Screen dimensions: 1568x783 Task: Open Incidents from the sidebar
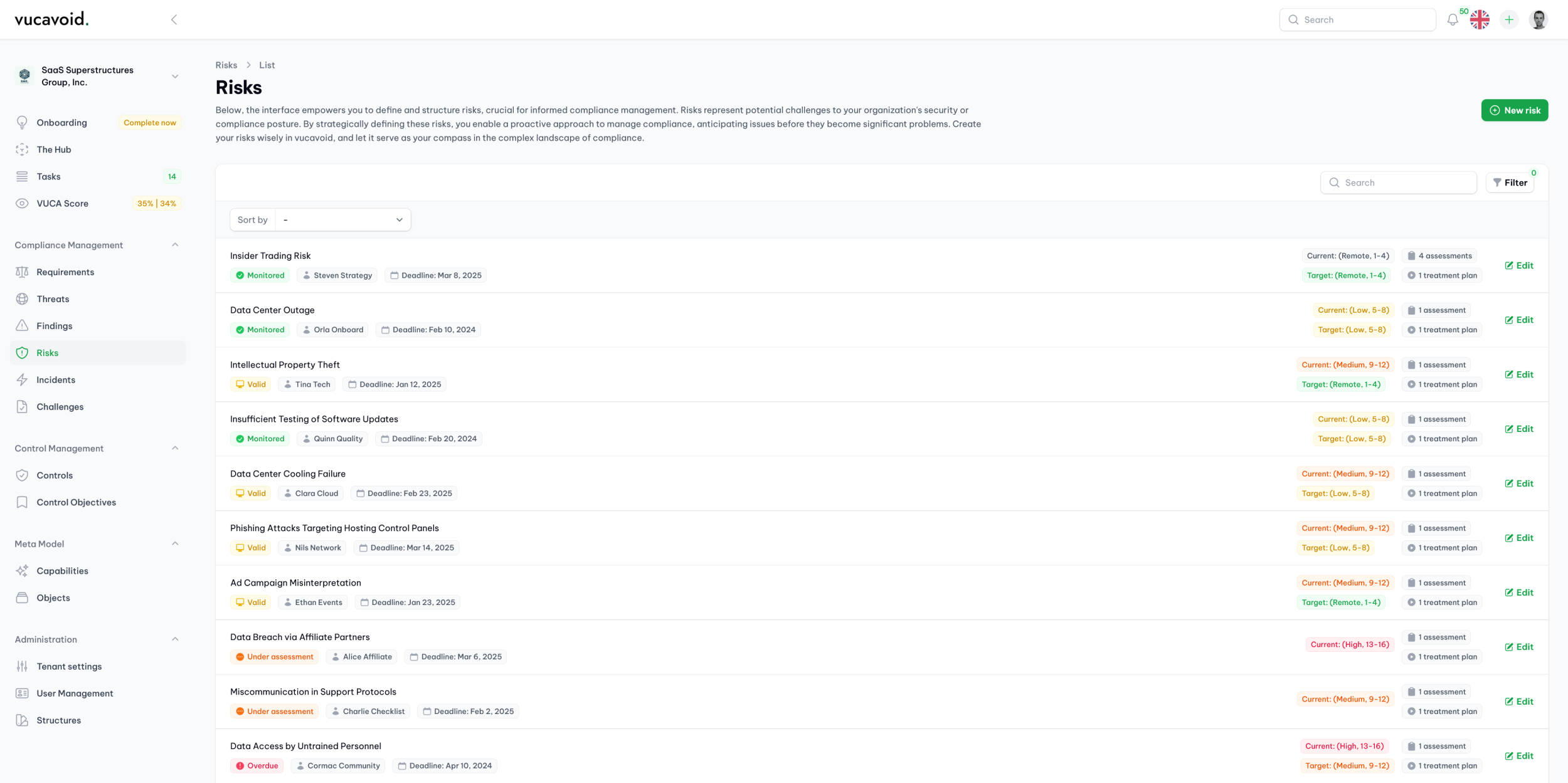(55, 379)
